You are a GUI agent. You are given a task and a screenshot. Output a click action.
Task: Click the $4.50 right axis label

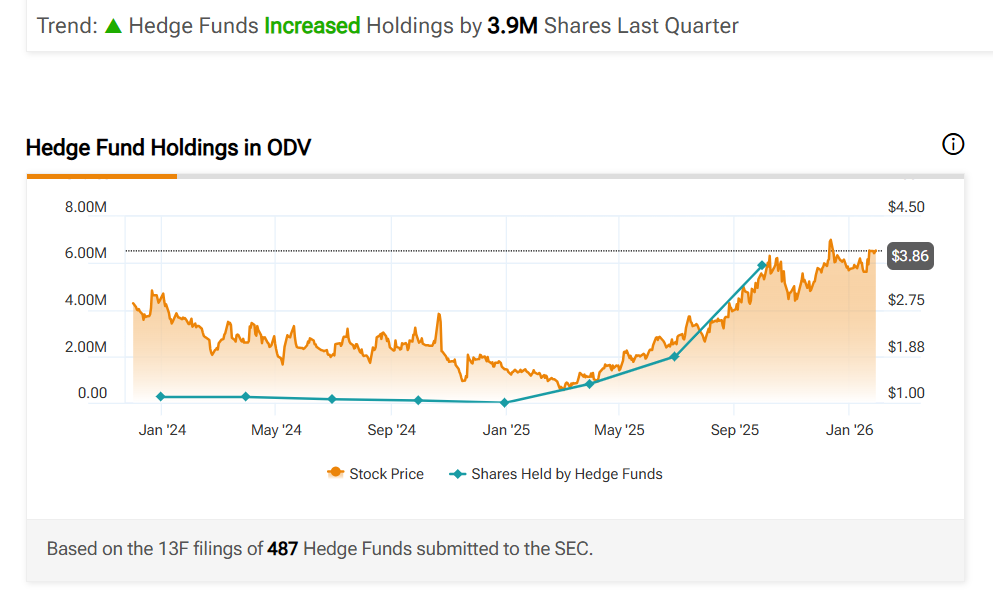point(906,207)
